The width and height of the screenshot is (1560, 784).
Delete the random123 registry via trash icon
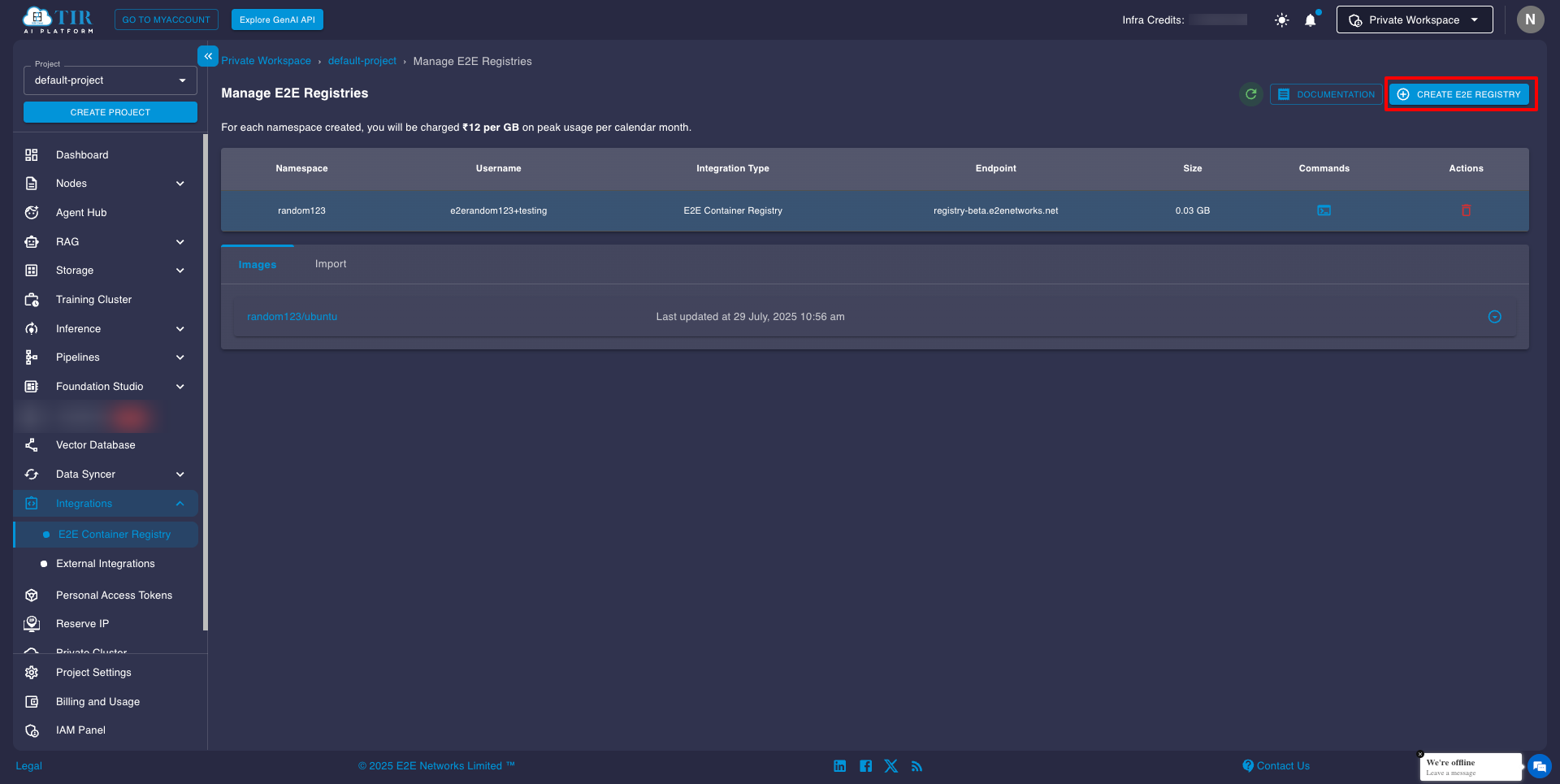pos(1467,210)
